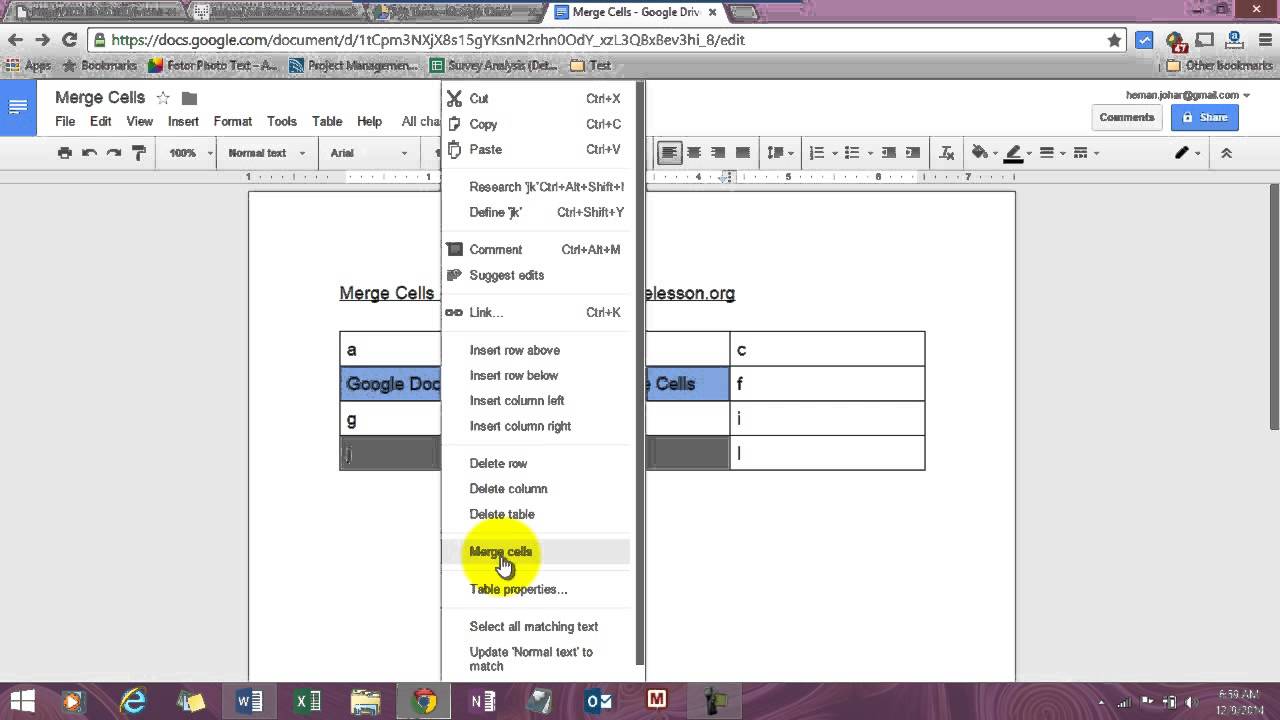Click the Clear formatting icon
Screen dimensions: 1280x720
946,153
